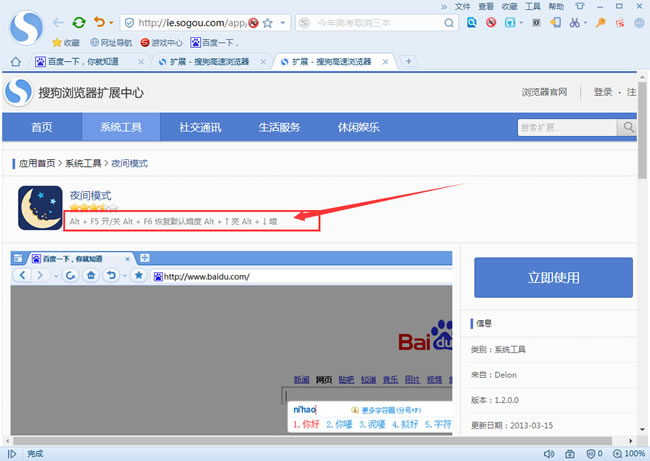Image resolution: width=650 pixels, height=461 pixels.
Task: Open the 查看 menu
Action: click(486, 6)
